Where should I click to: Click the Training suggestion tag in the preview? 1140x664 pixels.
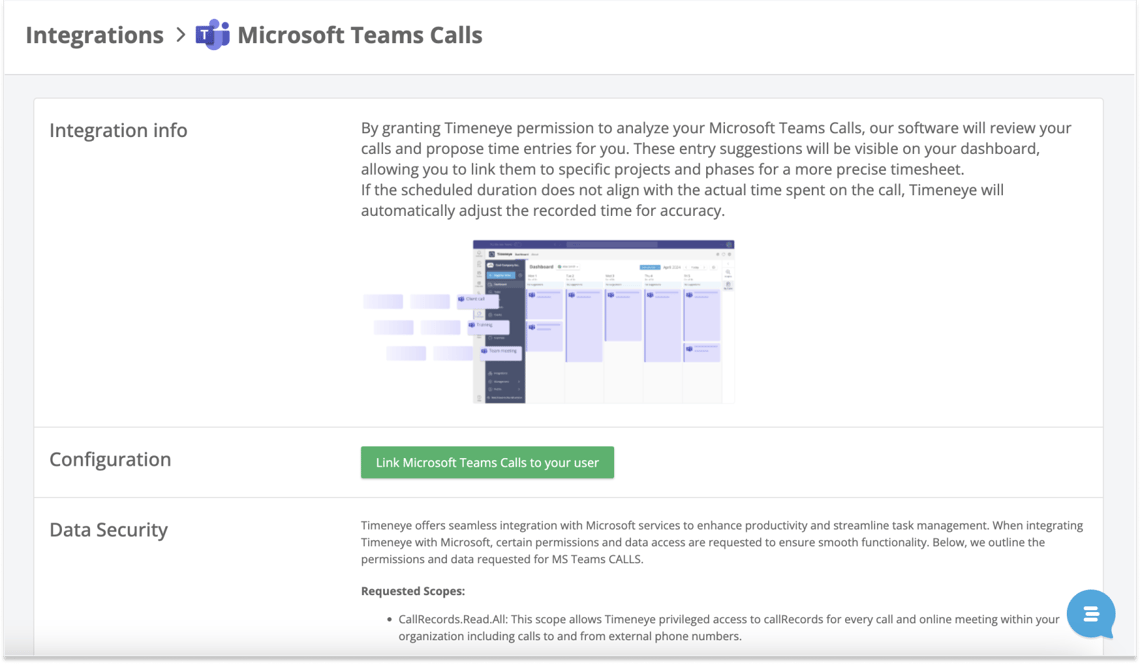point(487,325)
